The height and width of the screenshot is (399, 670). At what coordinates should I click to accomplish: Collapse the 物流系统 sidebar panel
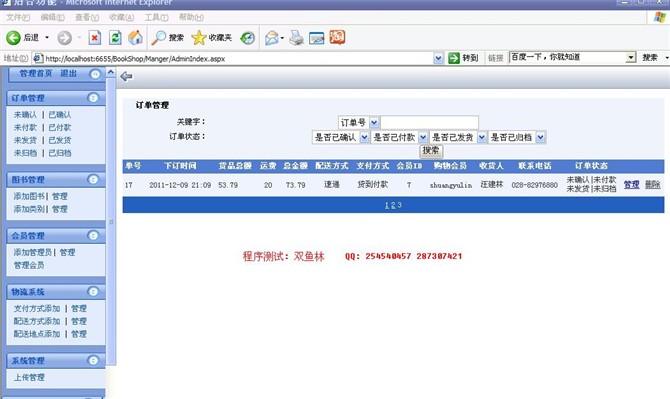[93, 291]
